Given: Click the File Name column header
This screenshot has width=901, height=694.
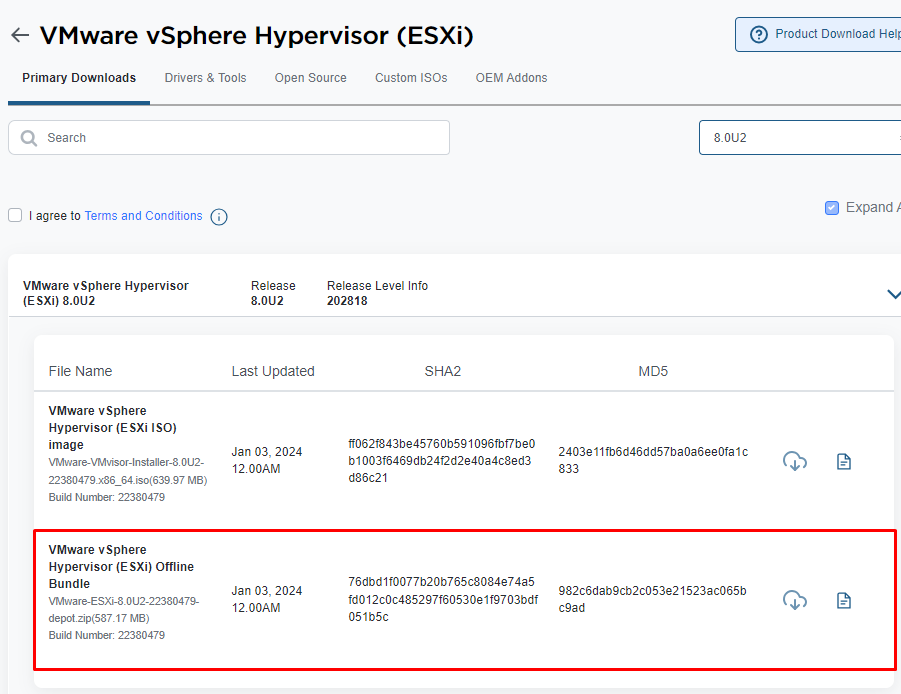Looking at the screenshot, I should click(x=80, y=371).
